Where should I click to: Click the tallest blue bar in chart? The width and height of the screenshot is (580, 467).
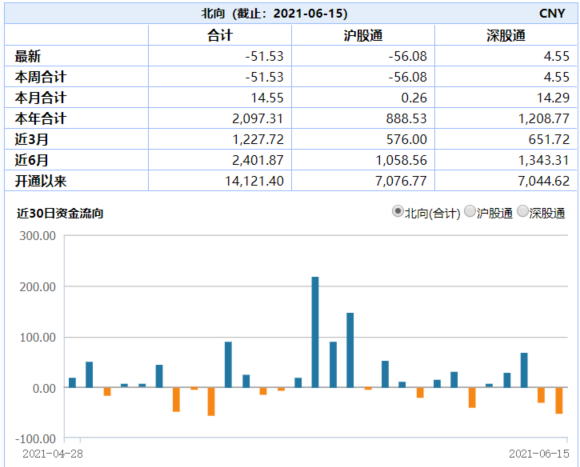click(x=315, y=332)
